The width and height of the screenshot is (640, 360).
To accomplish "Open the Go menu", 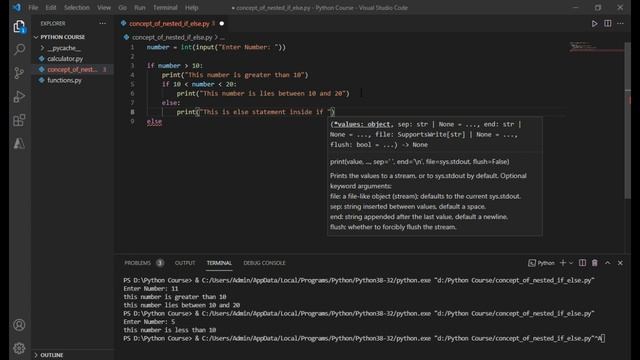I will [122, 7].
